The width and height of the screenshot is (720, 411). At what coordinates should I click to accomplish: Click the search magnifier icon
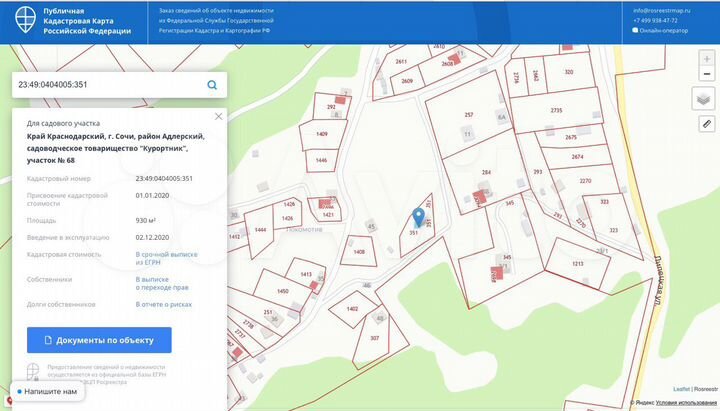click(x=212, y=85)
